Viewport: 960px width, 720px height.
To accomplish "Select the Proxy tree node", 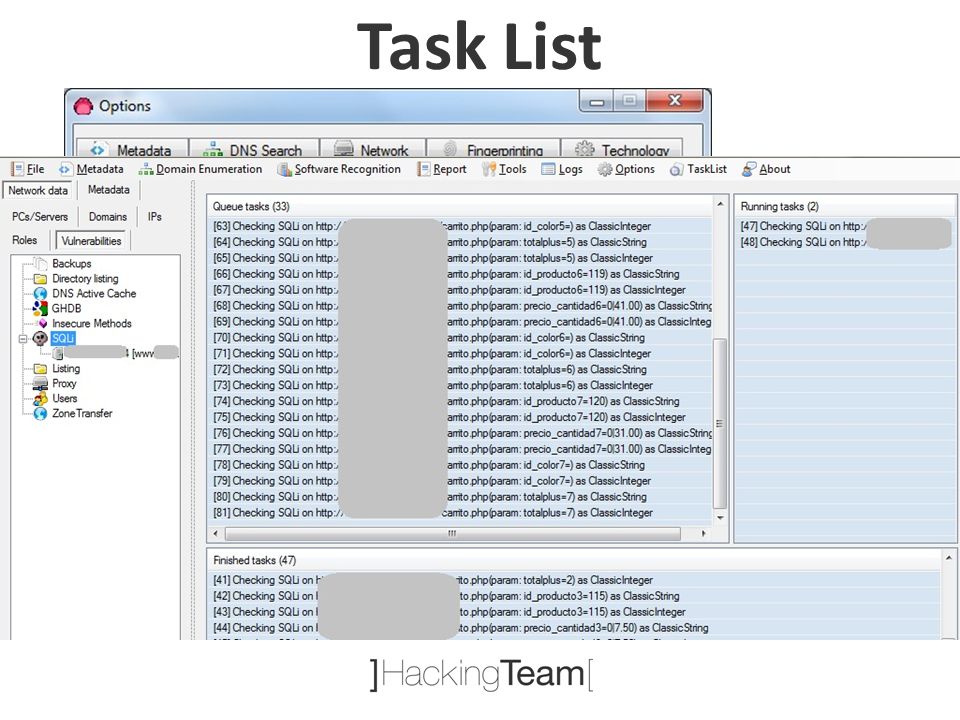I will point(64,383).
